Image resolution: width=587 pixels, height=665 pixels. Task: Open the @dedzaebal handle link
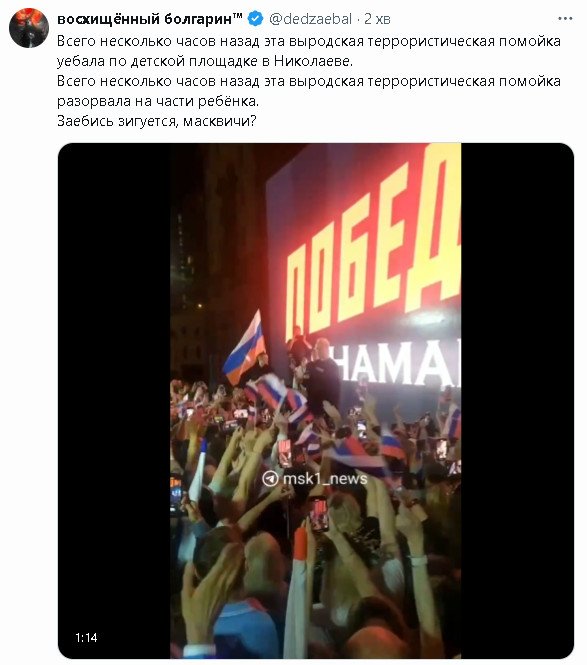click(x=310, y=19)
